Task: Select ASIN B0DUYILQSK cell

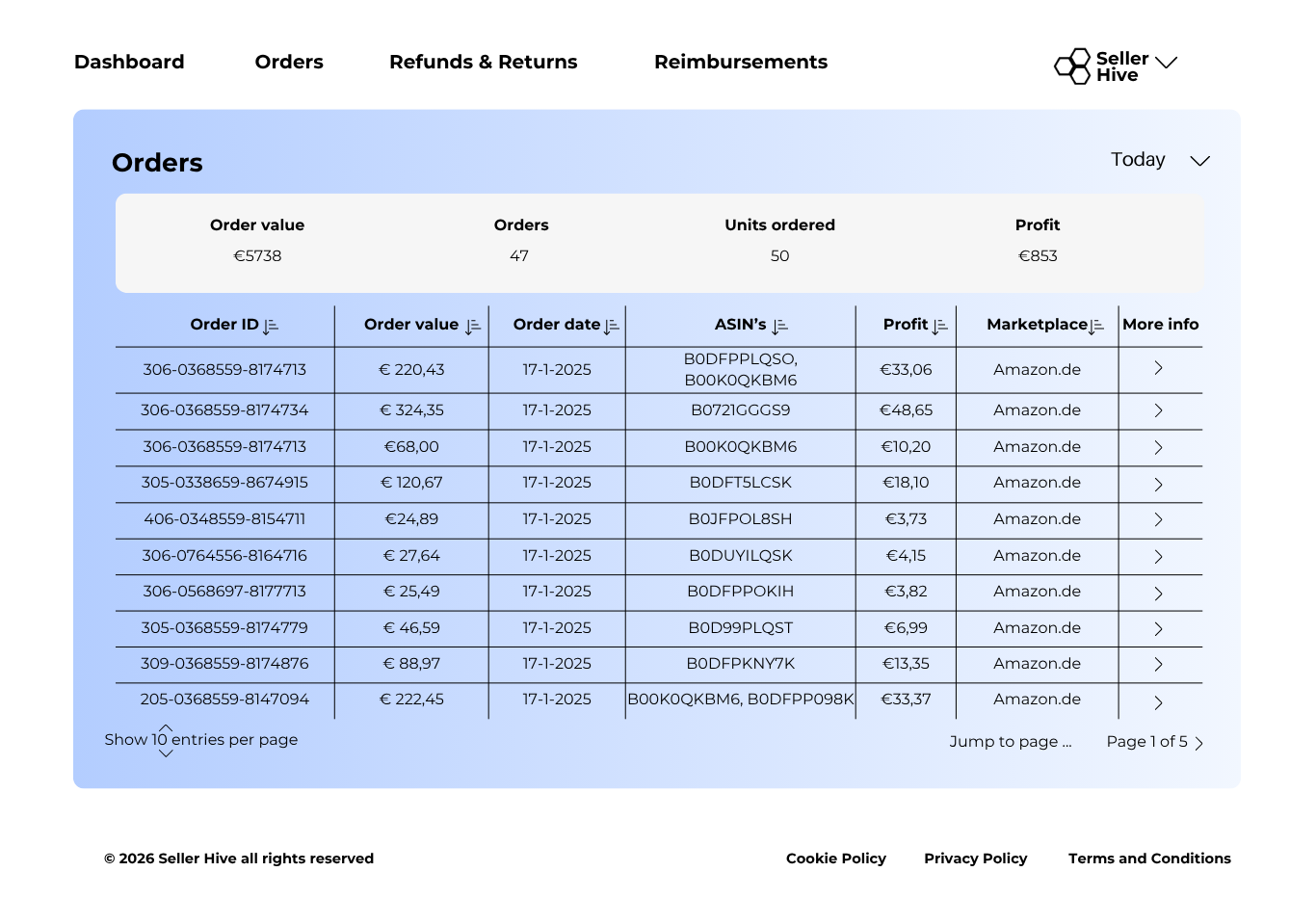Action: pyautogui.click(x=740, y=556)
